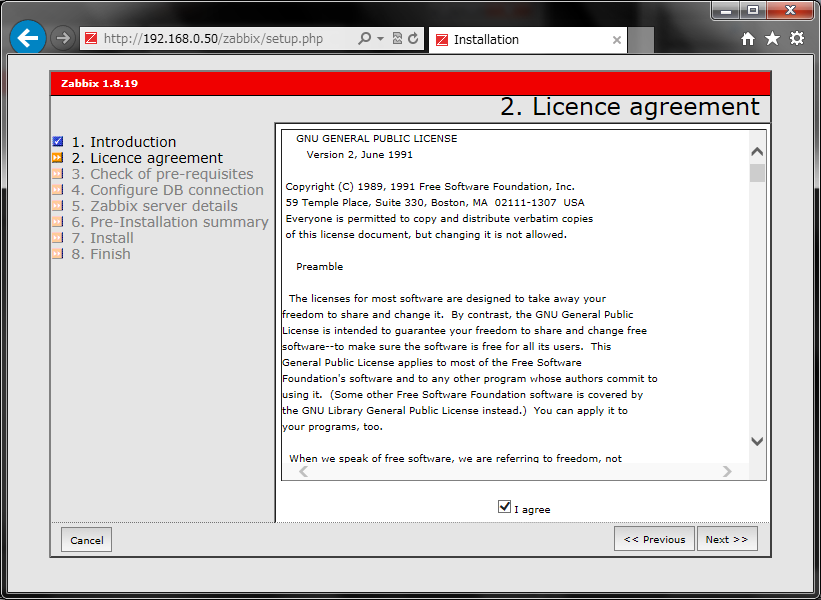Screen dimensions: 821x600
Task: Click the 'Zabbix 1.8.19' header title
Action: click(x=99, y=83)
